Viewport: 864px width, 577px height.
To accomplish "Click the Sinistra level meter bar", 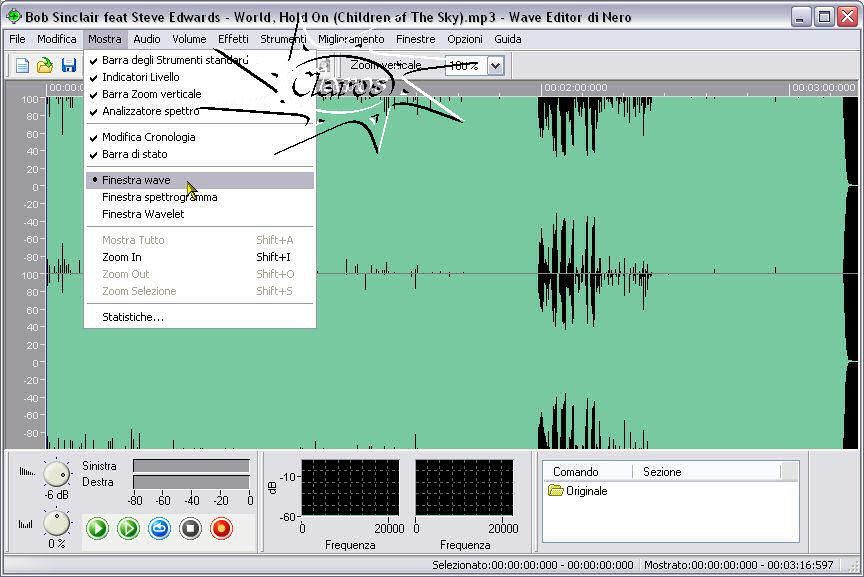I will [x=191, y=466].
